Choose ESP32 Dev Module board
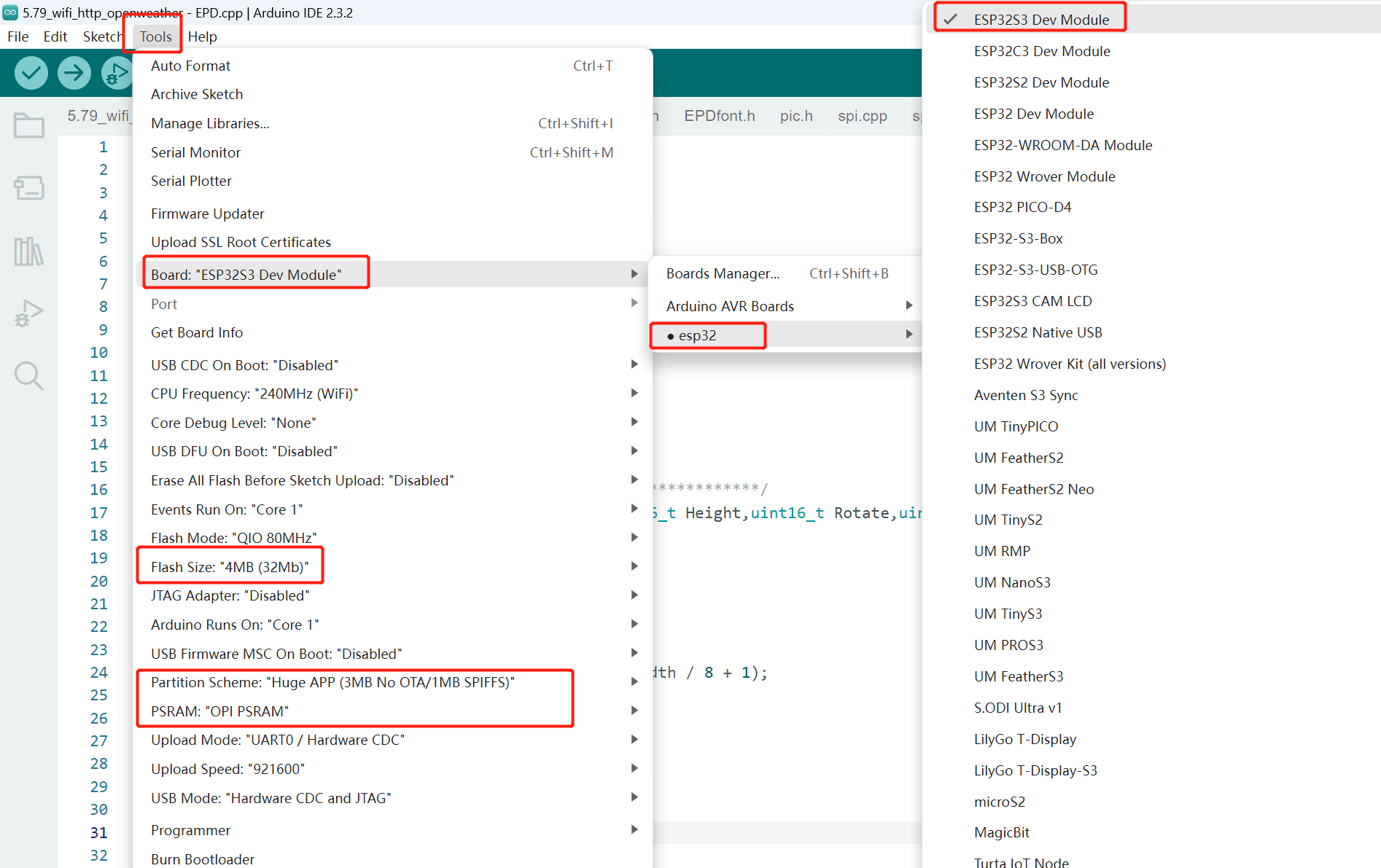1381x868 pixels. coord(1152,114)
